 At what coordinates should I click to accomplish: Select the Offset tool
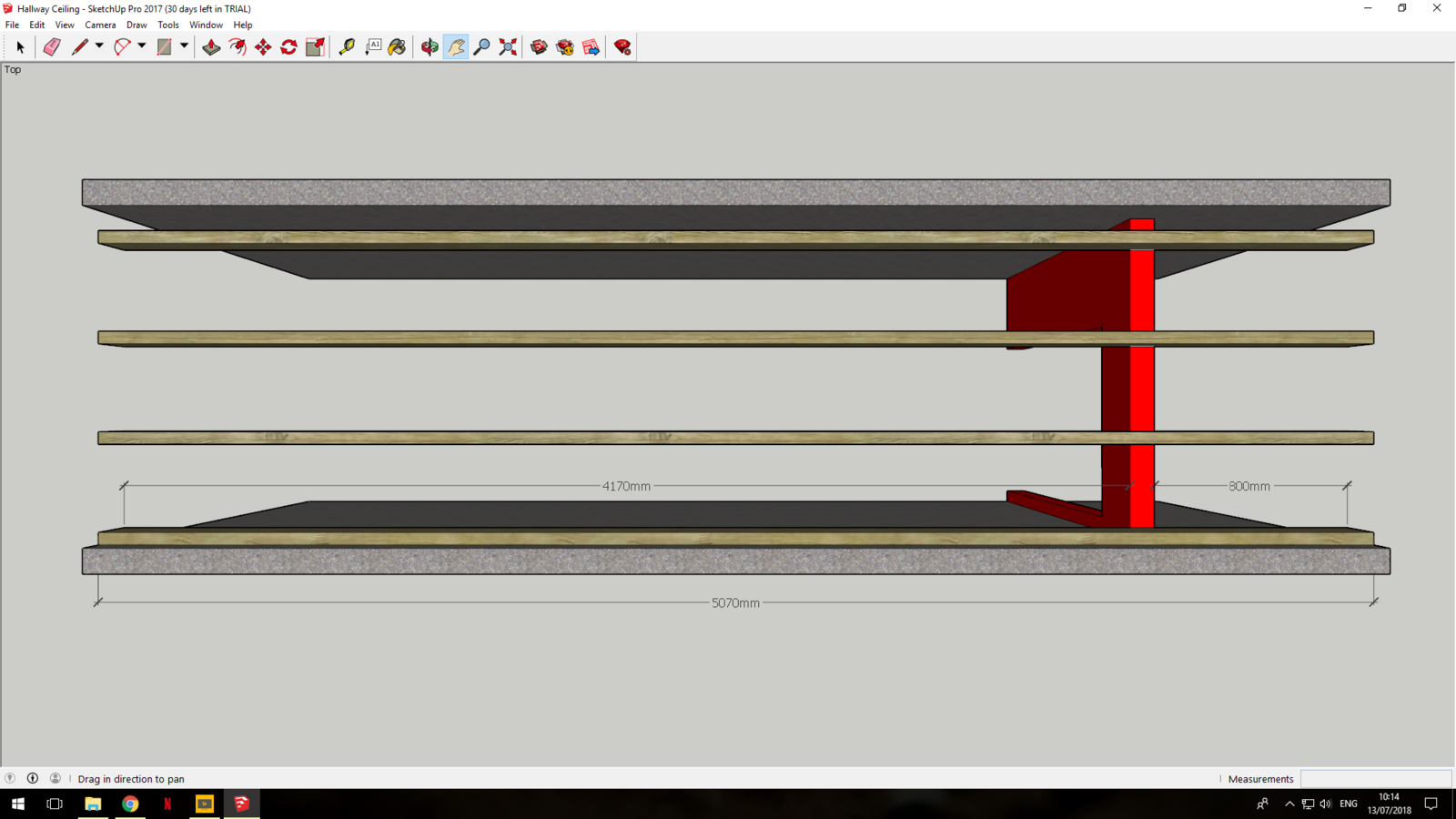[238, 47]
